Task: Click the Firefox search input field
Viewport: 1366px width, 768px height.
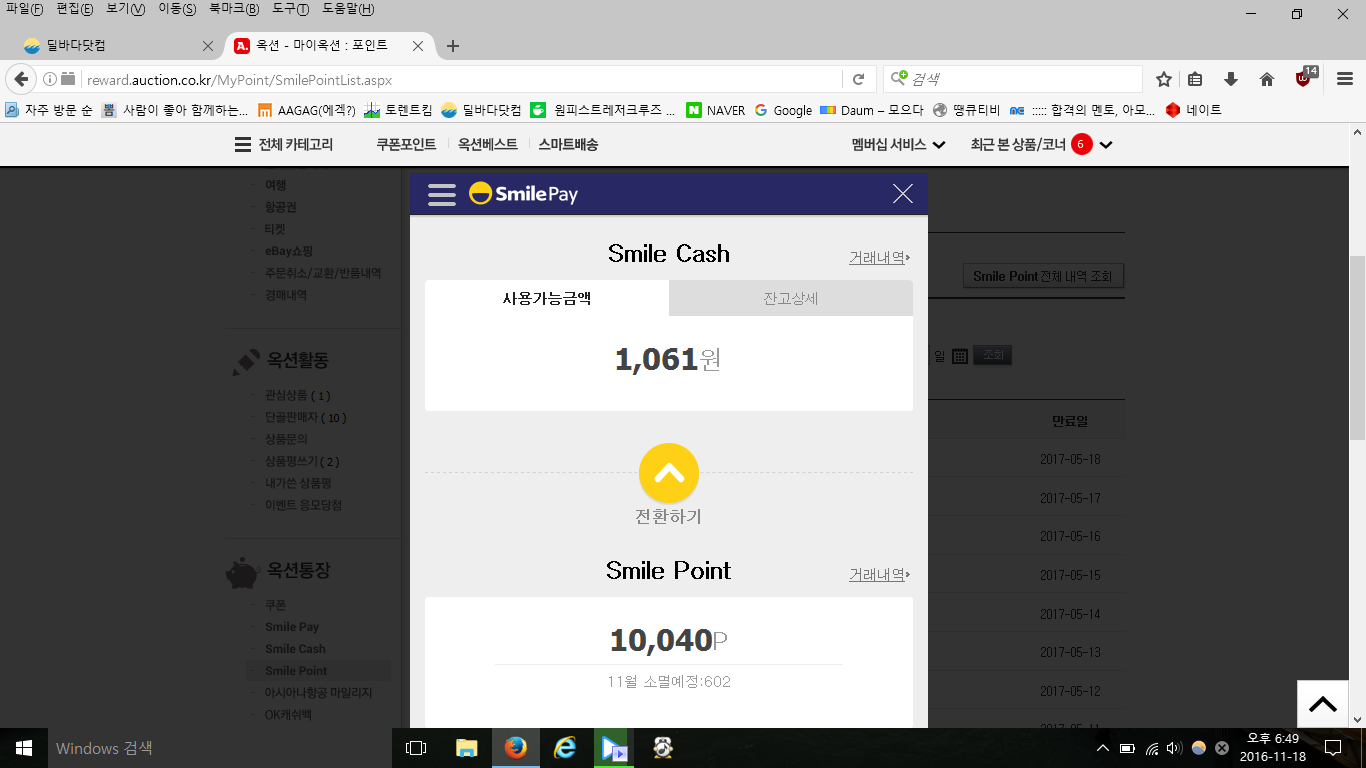Action: point(1020,79)
